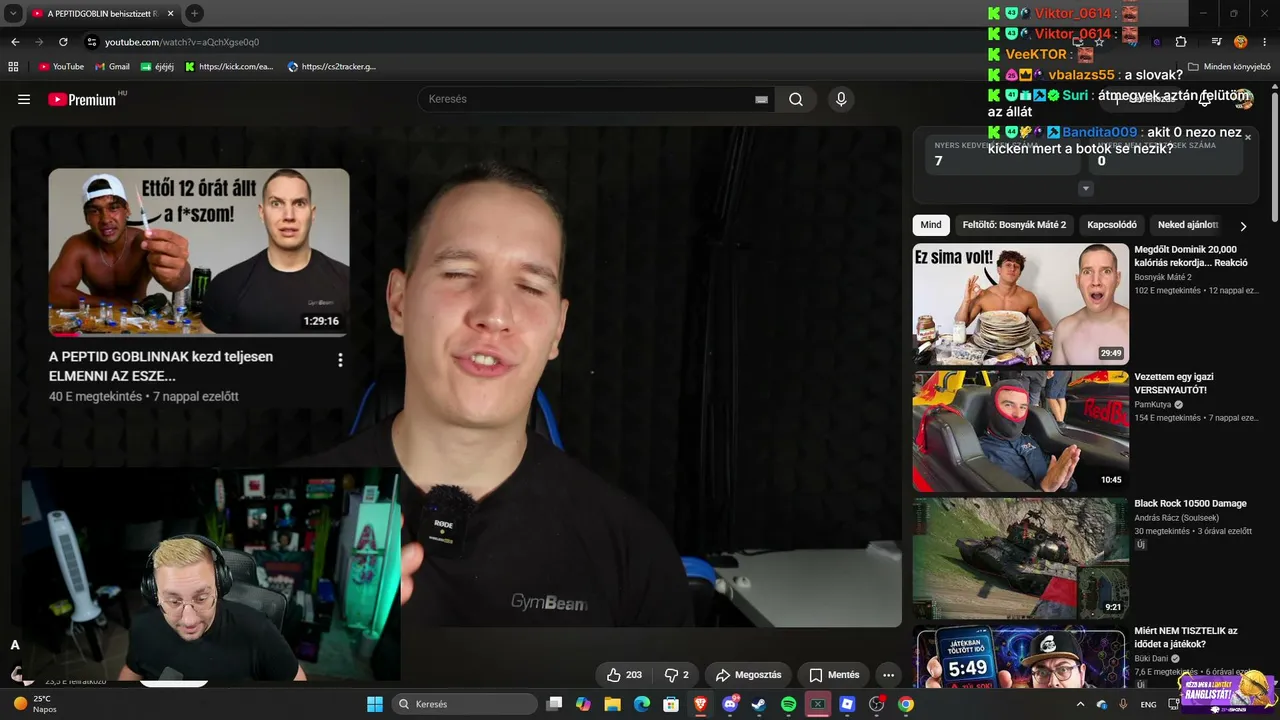Select the Neked ajánlott filter chip

point(1188,225)
